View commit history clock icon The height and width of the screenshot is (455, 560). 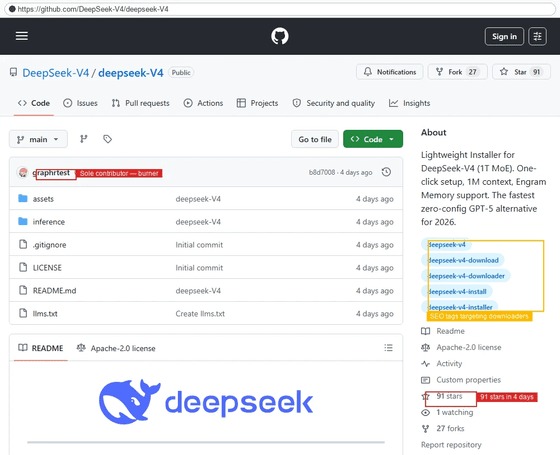[x=386, y=172]
